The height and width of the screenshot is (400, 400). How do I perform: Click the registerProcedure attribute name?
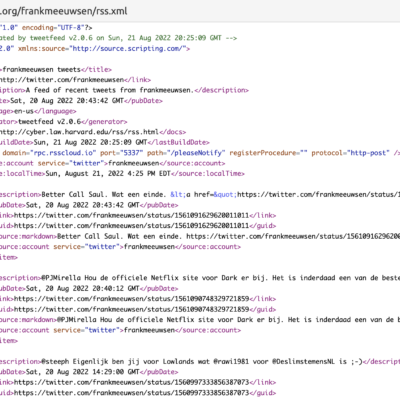263,153
